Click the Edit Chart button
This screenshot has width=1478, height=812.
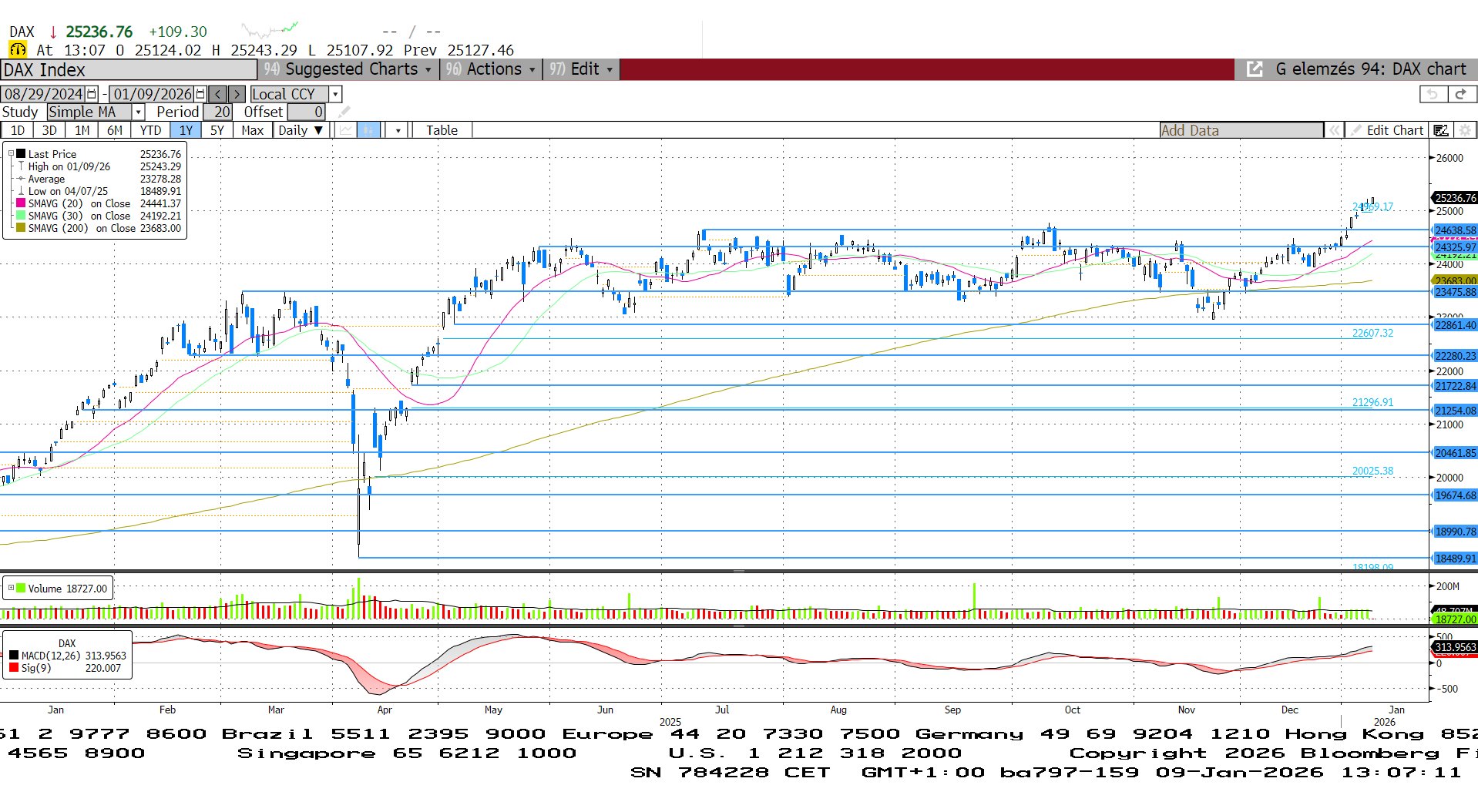[1394, 130]
